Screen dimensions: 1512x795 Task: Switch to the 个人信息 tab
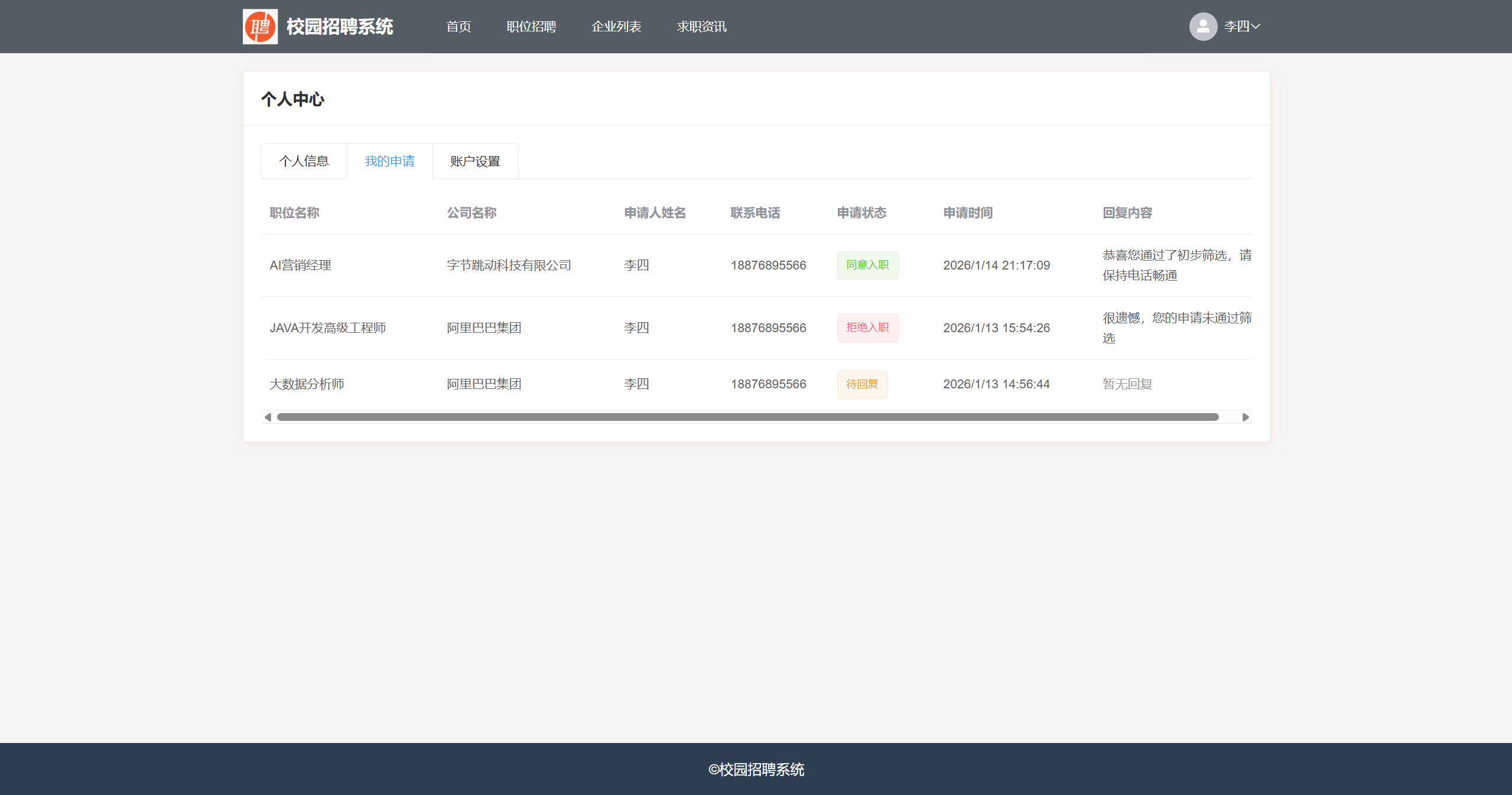click(304, 161)
